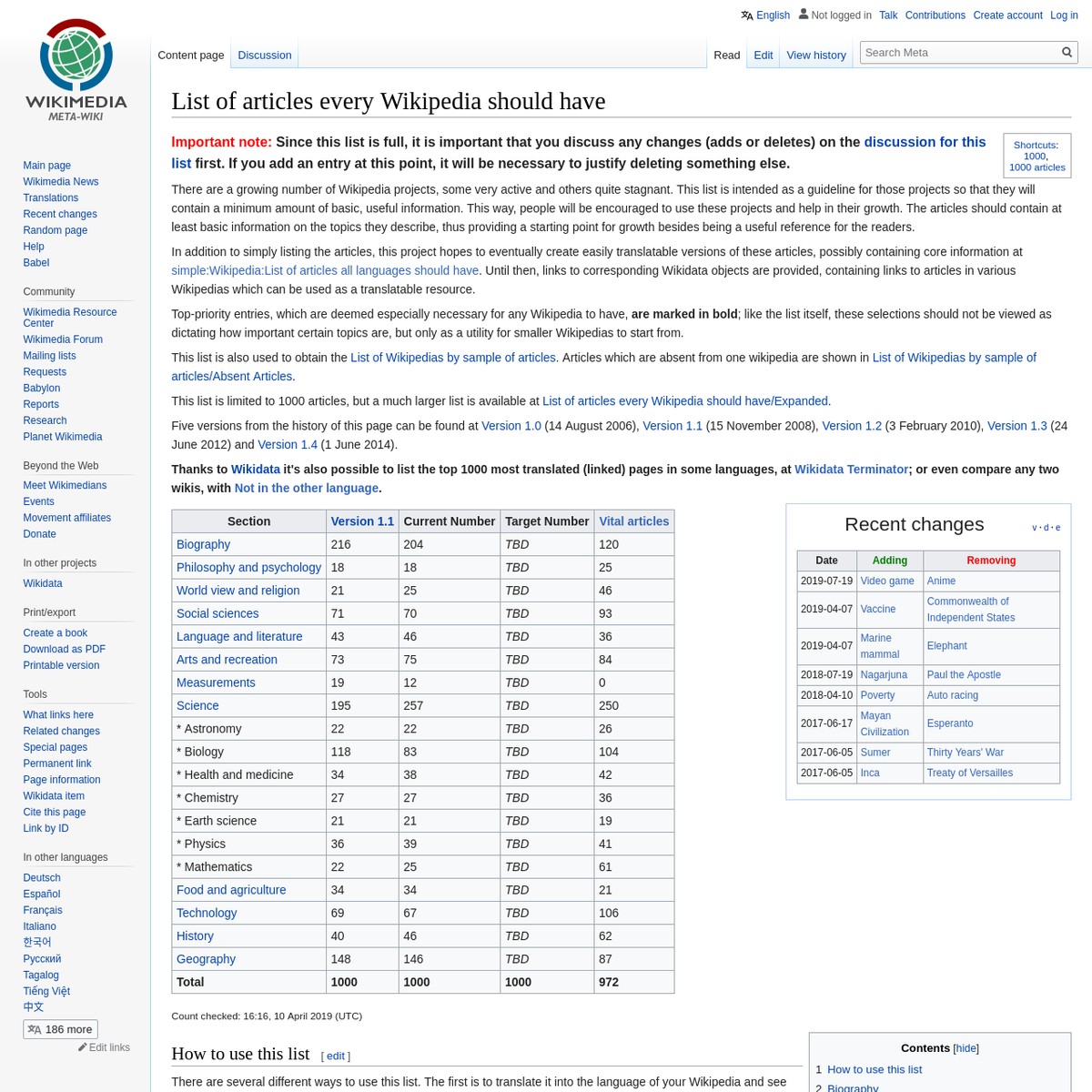Image resolution: width=1092 pixels, height=1092 pixels.
Task: Jump to How to use this list in Contents
Action: pyautogui.click(x=875, y=1070)
